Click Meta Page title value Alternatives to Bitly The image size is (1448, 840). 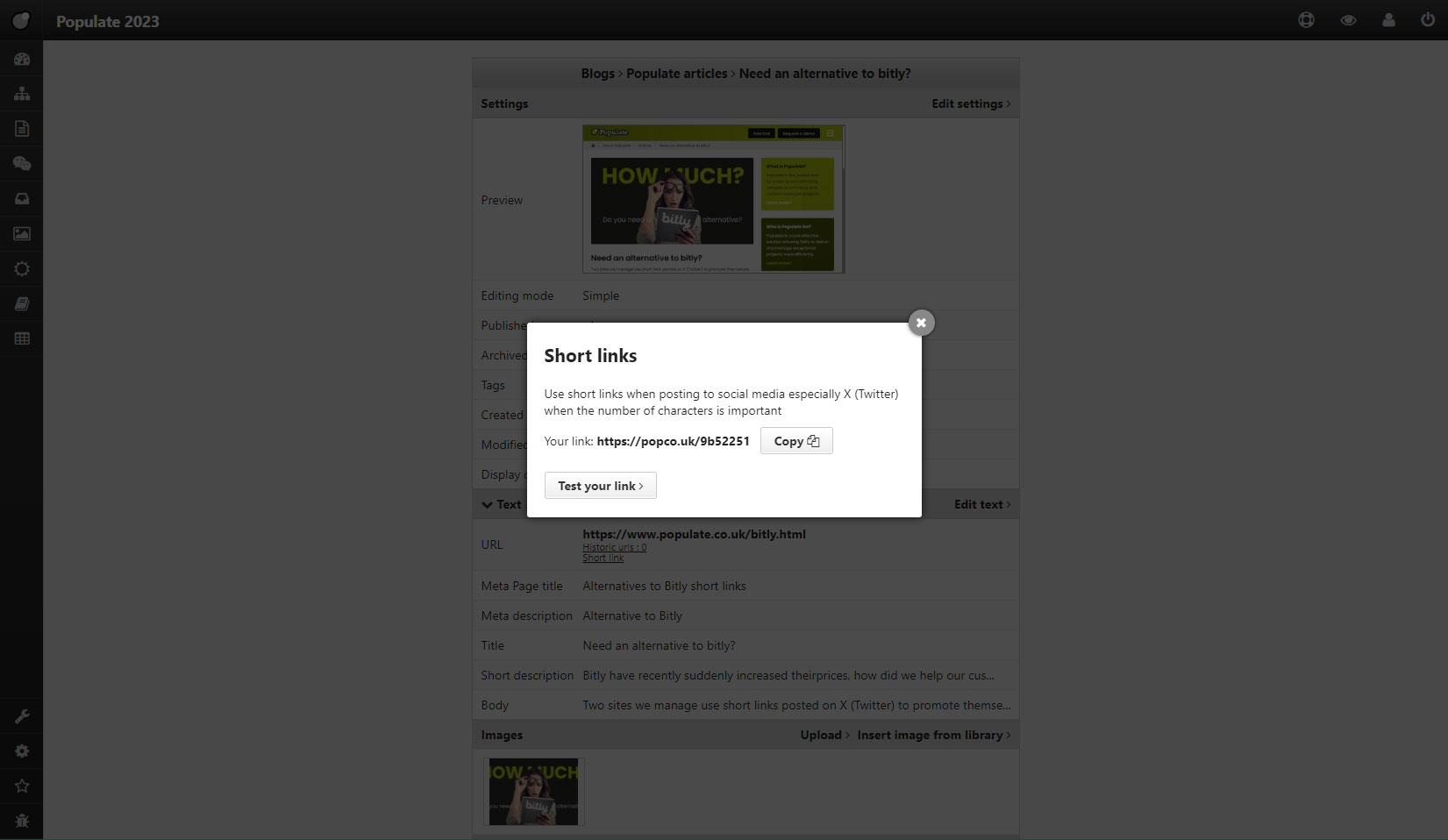point(664,586)
